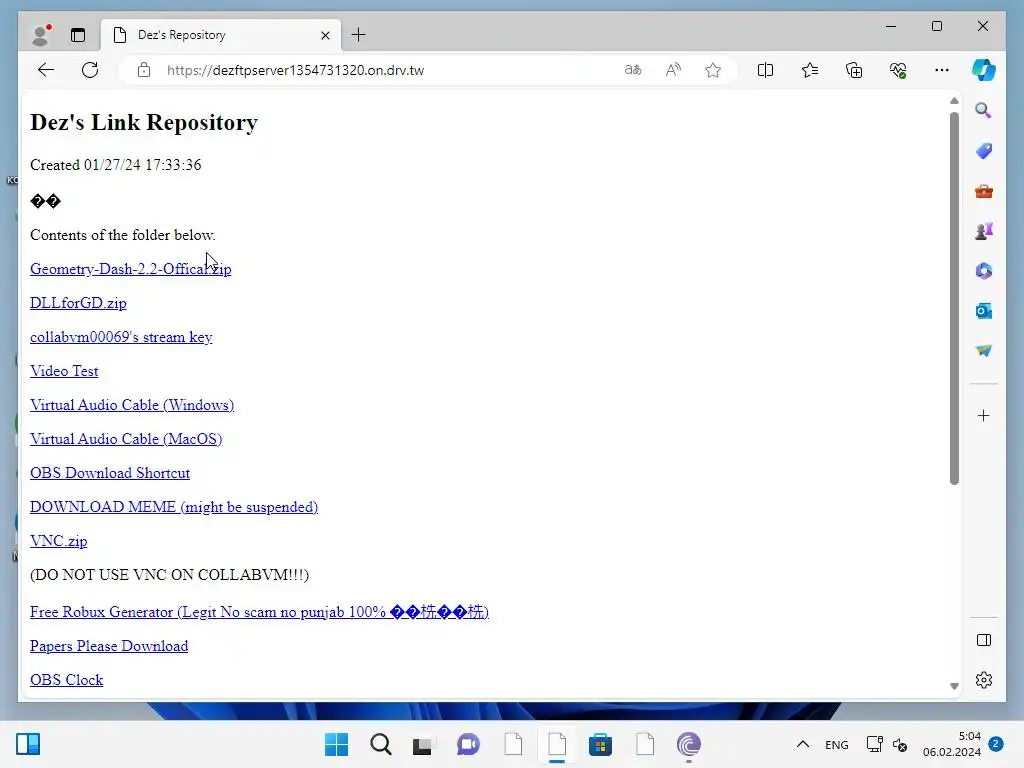The height and width of the screenshot is (768, 1024).
Task: Close the Dez's Repository tab
Action: (x=325, y=35)
